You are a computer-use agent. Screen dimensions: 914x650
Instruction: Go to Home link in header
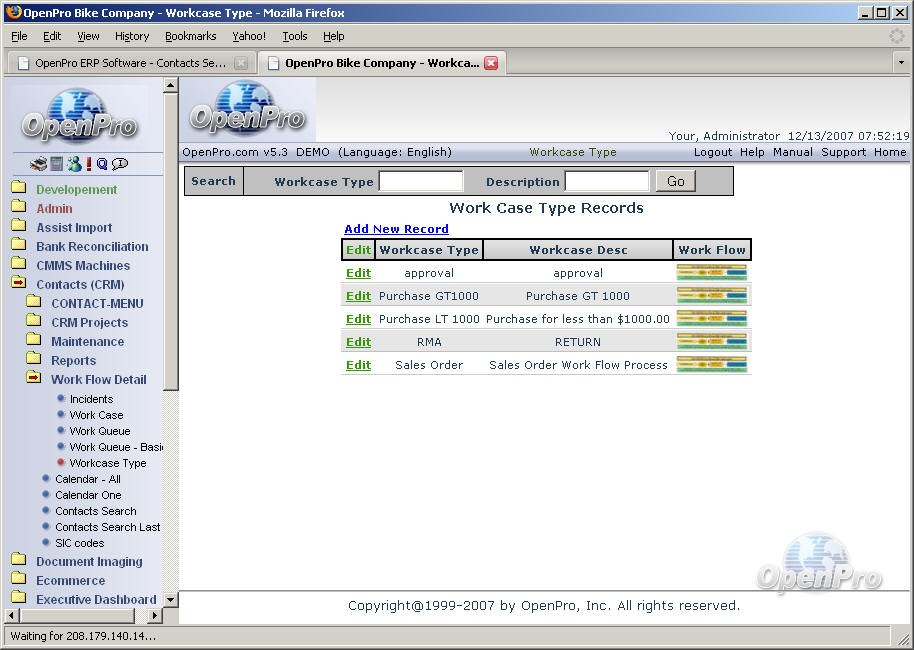point(890,152)
